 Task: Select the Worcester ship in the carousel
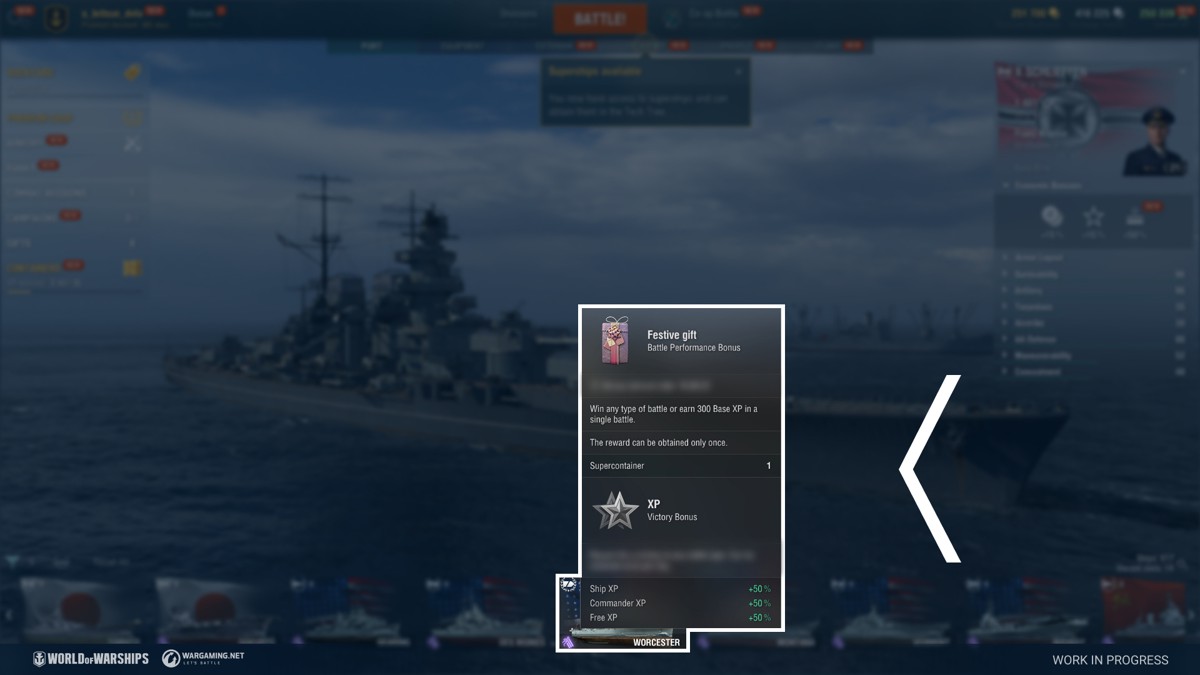pos(623,613)
